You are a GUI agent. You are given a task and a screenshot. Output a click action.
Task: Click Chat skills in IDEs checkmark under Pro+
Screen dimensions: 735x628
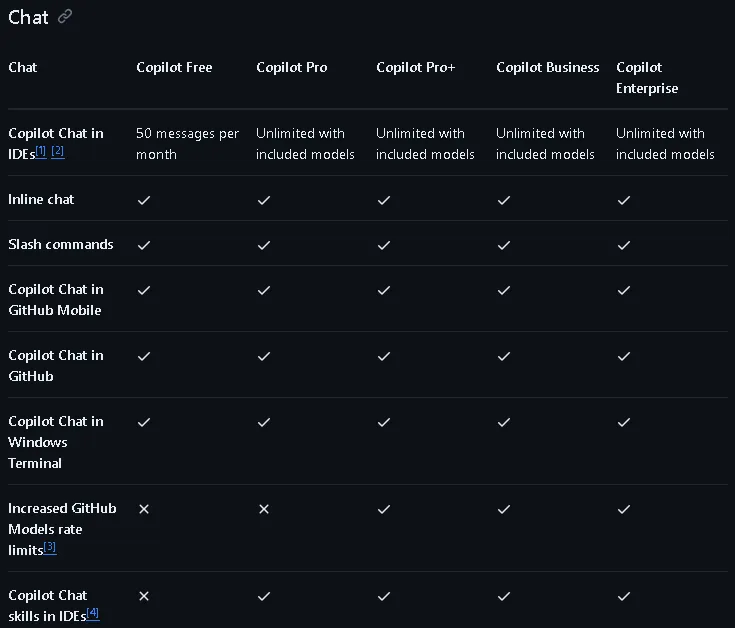[x=384, y=596]
